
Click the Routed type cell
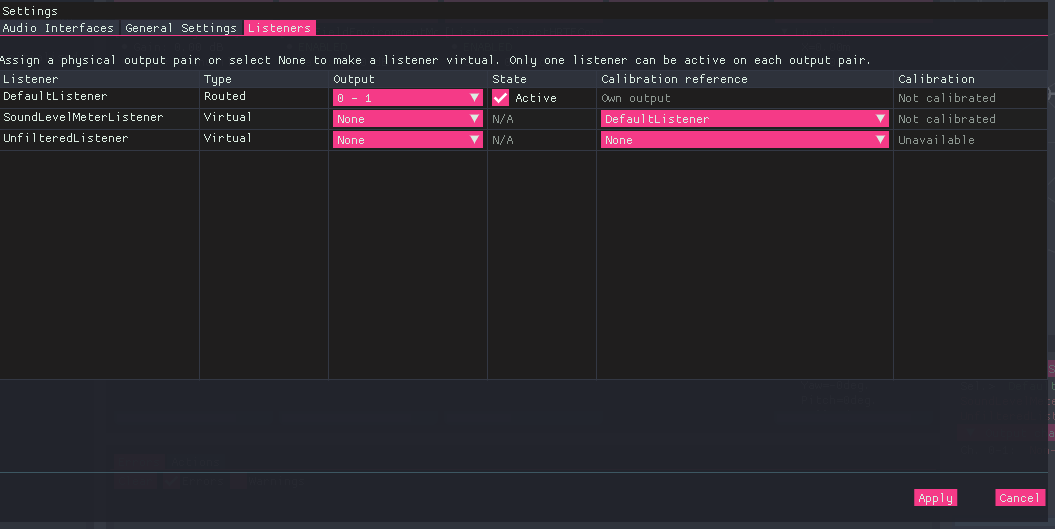click(x=225, y=96)
